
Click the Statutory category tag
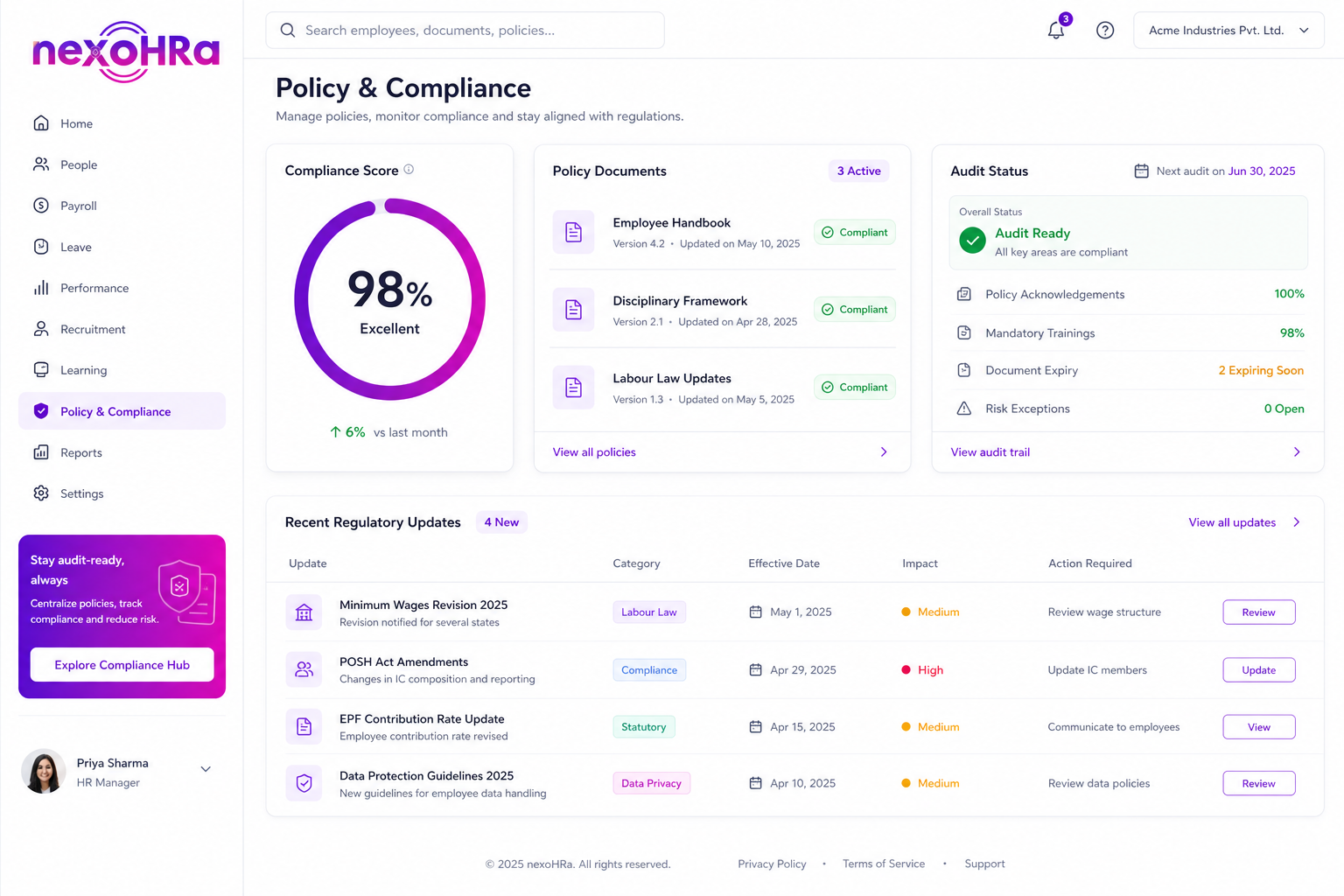click(644, 727)
